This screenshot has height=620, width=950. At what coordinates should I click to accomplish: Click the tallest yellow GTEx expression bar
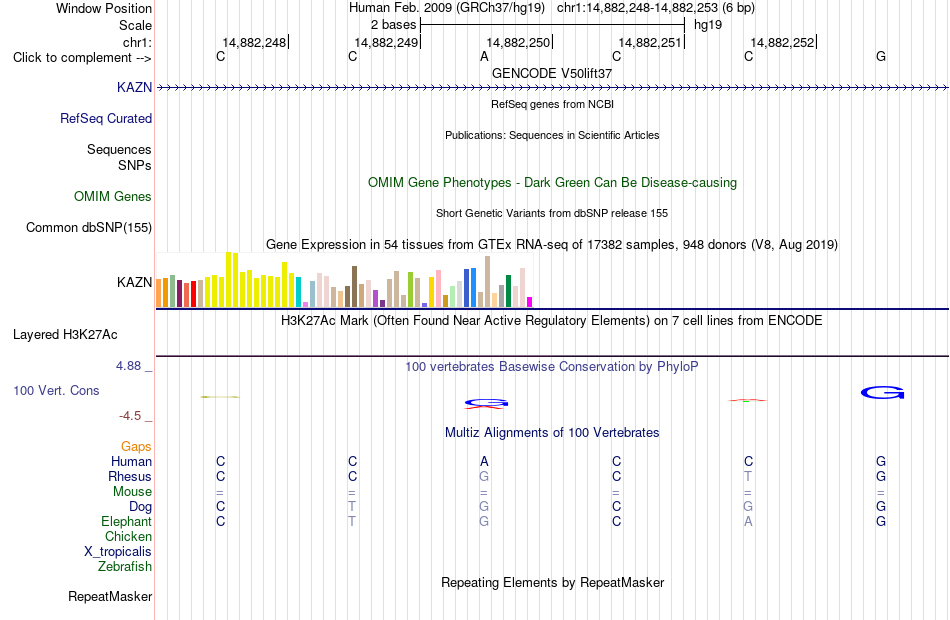(229, 279)
